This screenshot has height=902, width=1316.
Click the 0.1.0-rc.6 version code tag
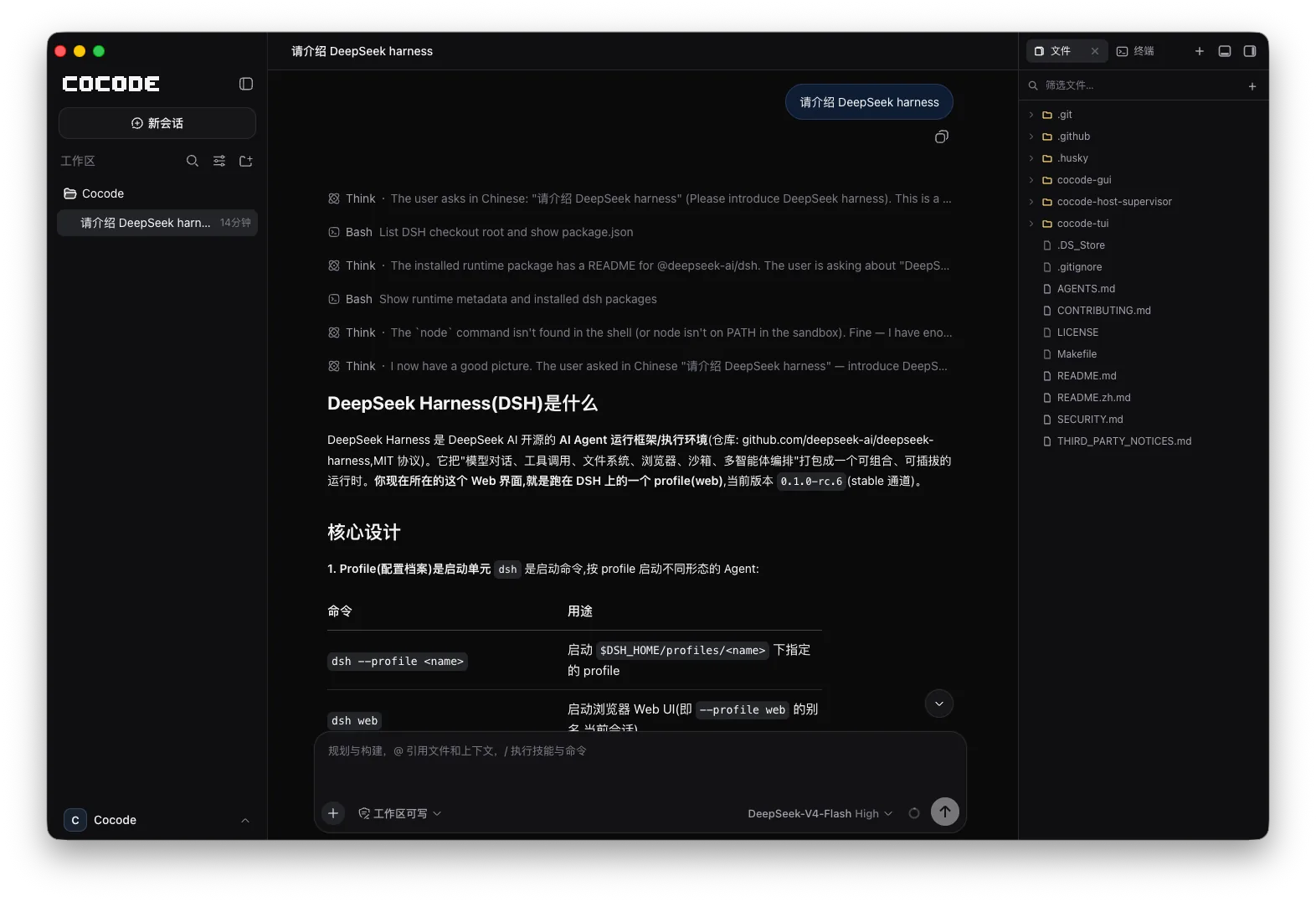coord(811,482)
